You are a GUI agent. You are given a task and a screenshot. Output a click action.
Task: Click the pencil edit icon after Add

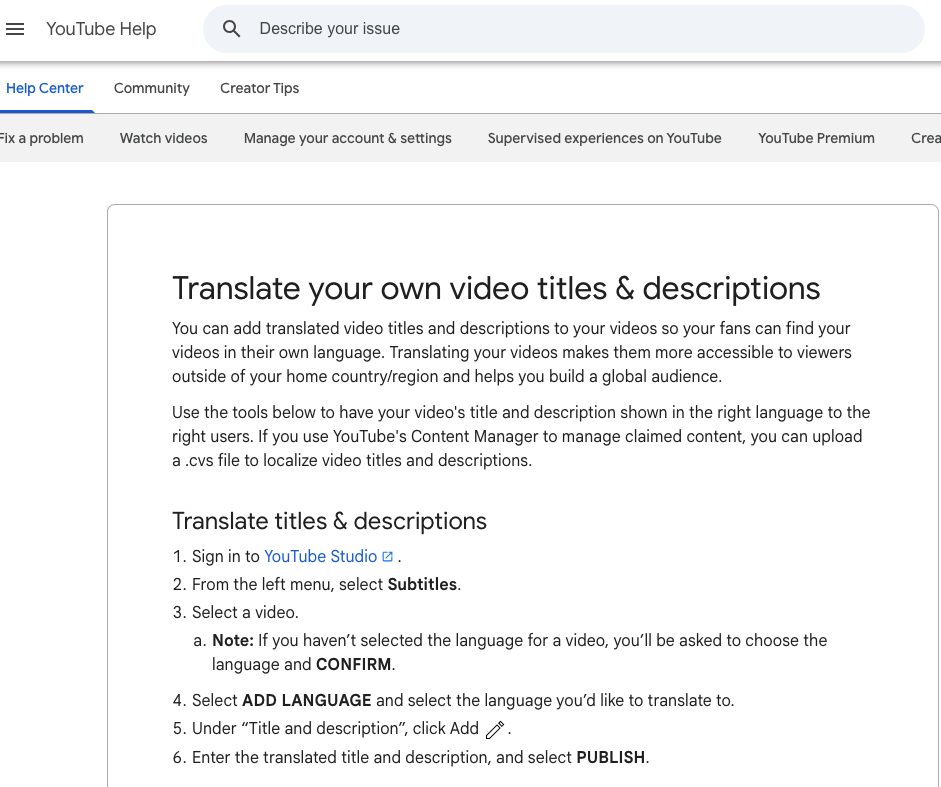[495, 730]
